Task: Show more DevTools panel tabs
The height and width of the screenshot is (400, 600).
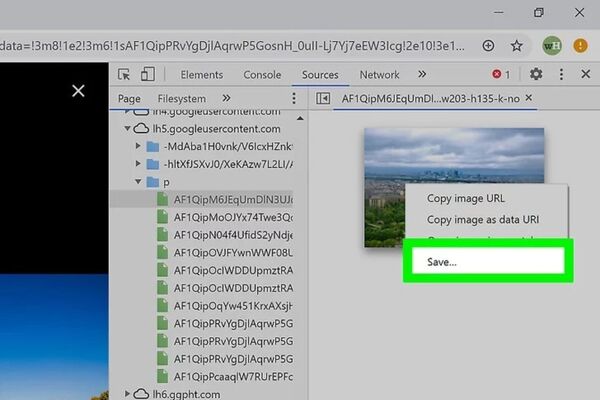Action: click(x=421, y=75)
